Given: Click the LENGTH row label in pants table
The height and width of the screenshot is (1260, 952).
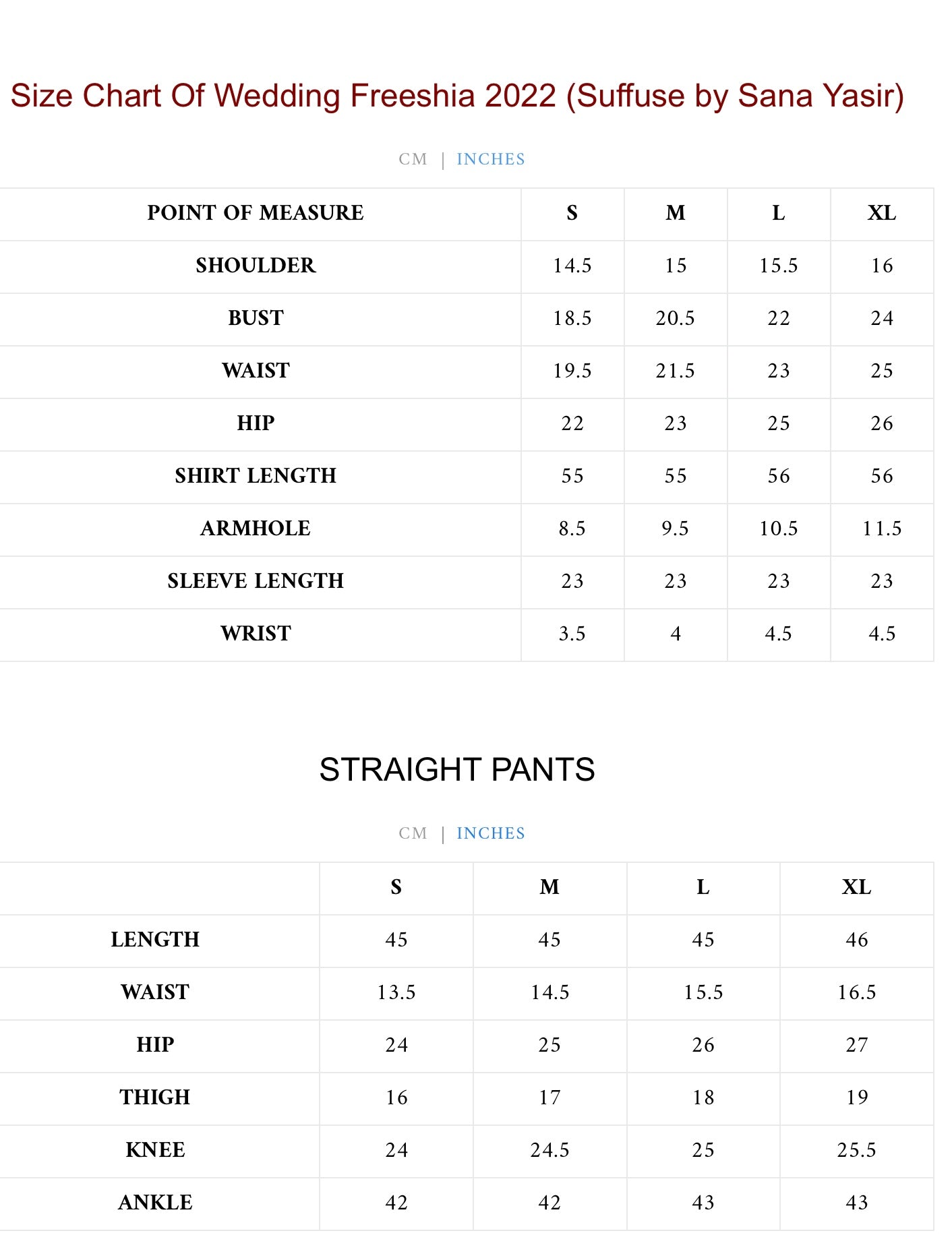Looking at the screenshot, I should [x=155, y=940].
